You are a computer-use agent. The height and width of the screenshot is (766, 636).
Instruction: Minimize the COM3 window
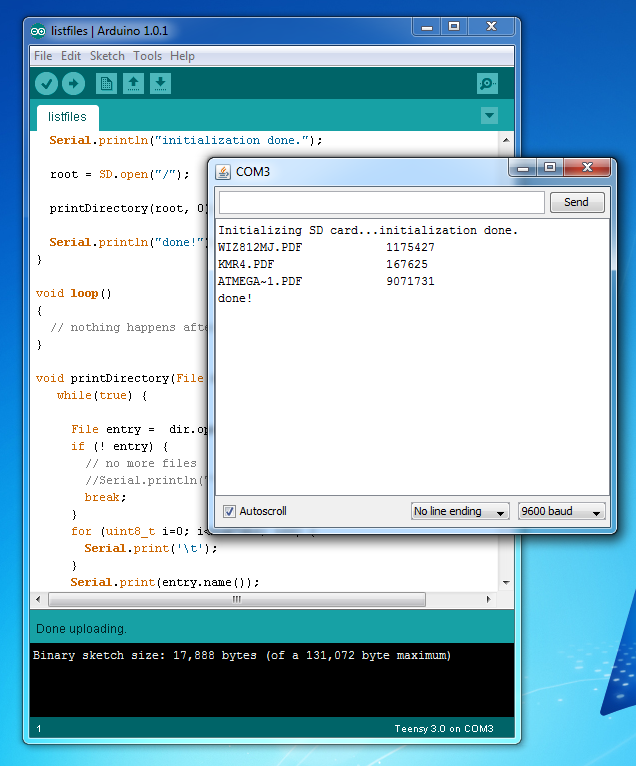(523, 168)
